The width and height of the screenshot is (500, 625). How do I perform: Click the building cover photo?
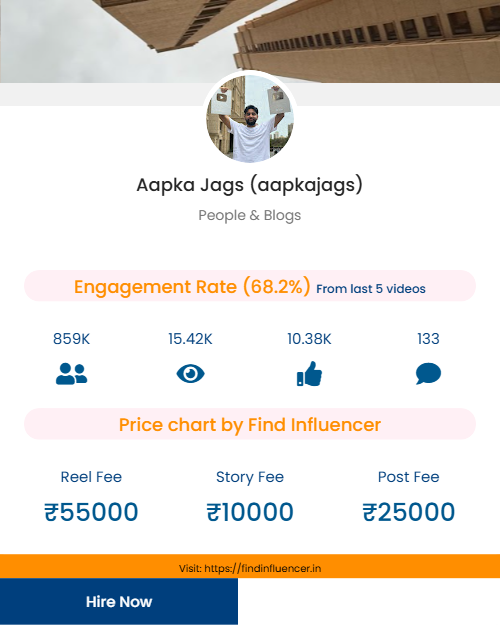pos(250,41)
